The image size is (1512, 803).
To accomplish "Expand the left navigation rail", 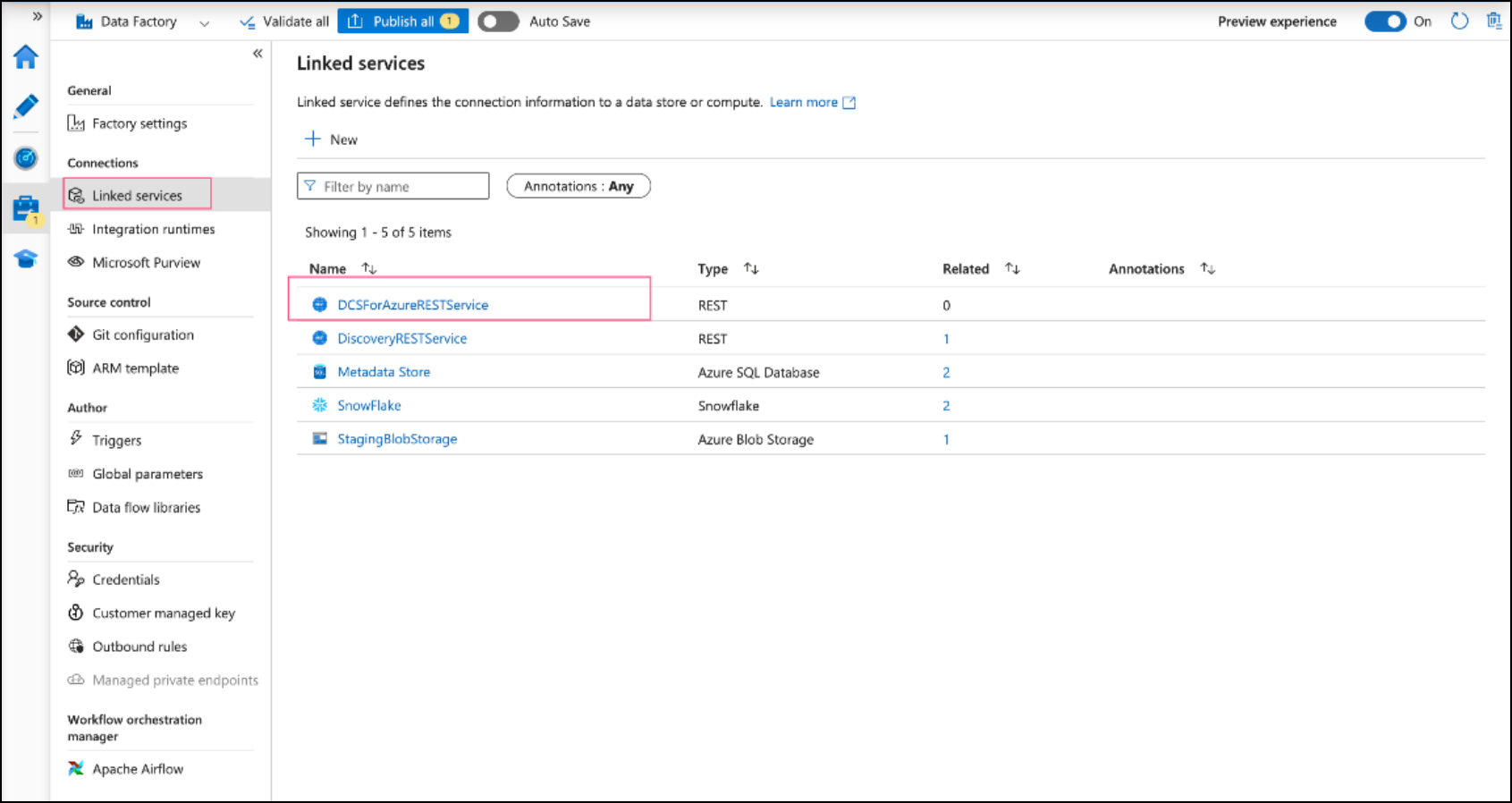I will tap(37, 16).
